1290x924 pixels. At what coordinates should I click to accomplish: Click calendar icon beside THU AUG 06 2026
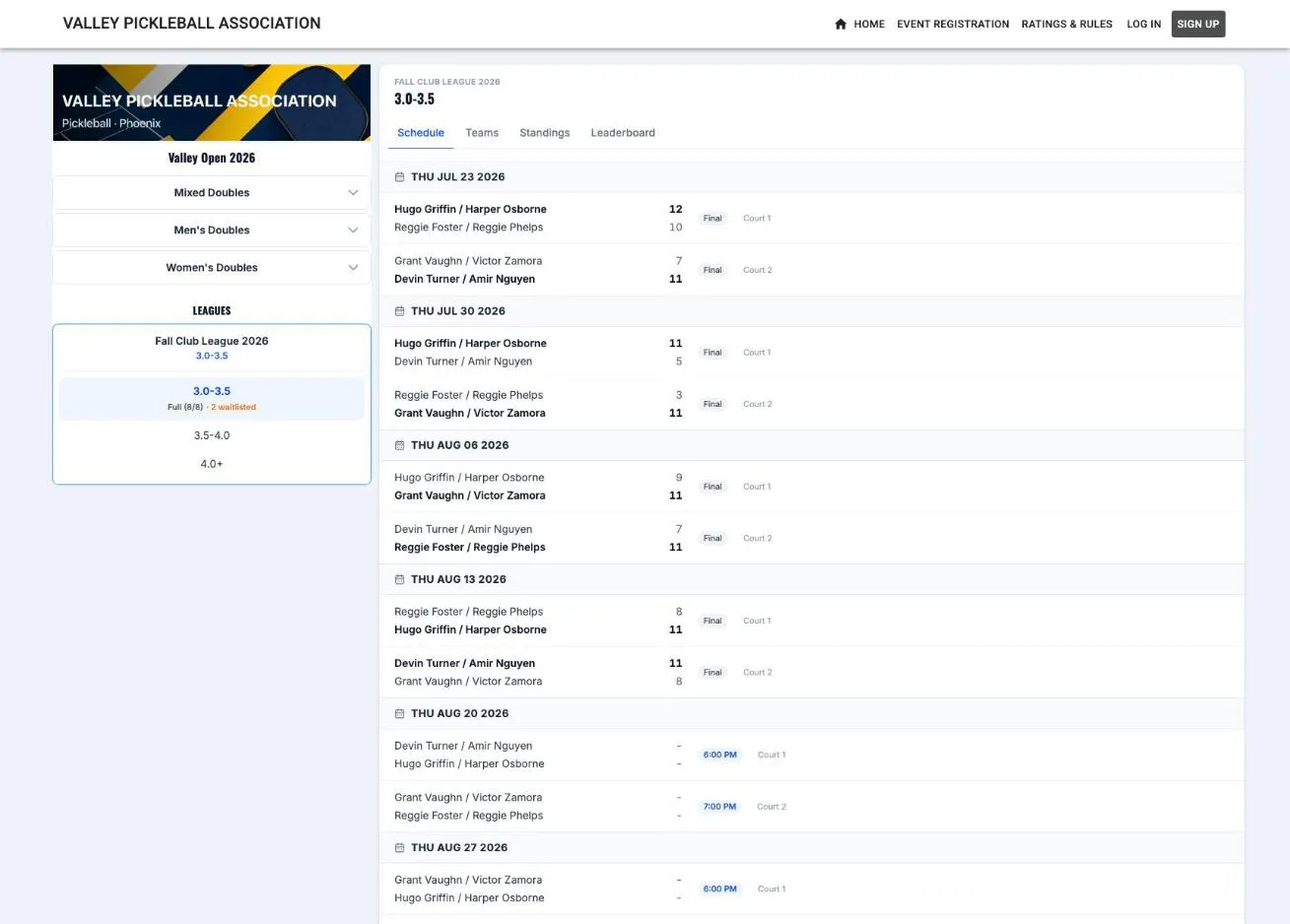[x=399, y=445]
